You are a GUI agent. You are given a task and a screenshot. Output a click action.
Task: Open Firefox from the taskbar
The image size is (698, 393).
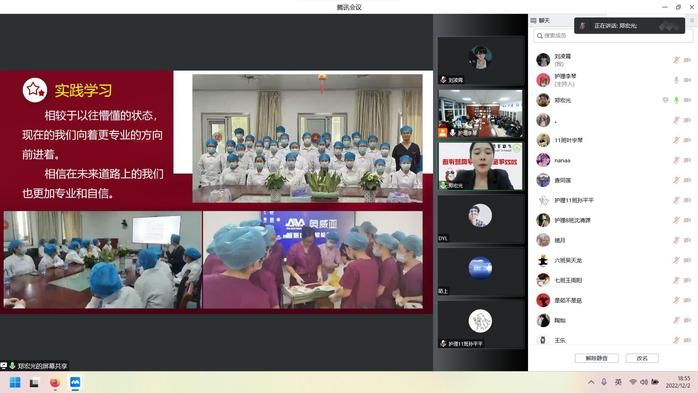click(x=55, y=382)
